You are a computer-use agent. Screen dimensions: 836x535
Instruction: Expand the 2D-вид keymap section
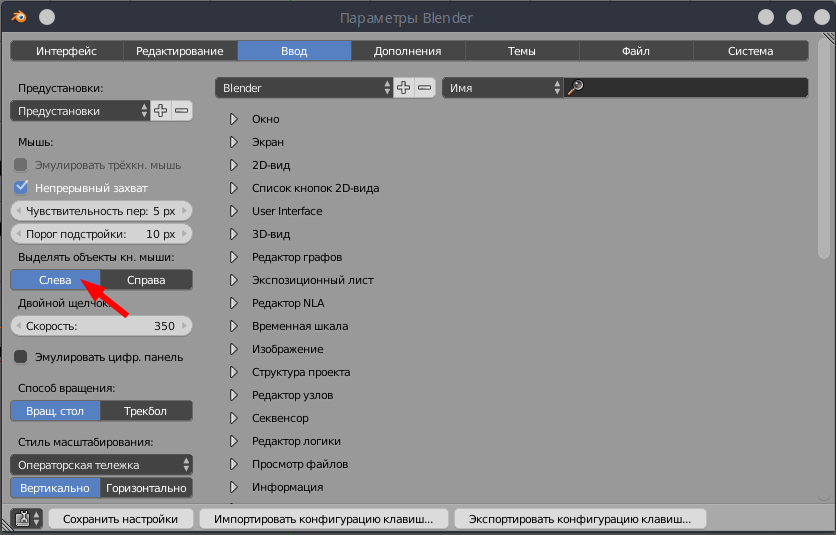pyautogui.click(x=234, y=165)
